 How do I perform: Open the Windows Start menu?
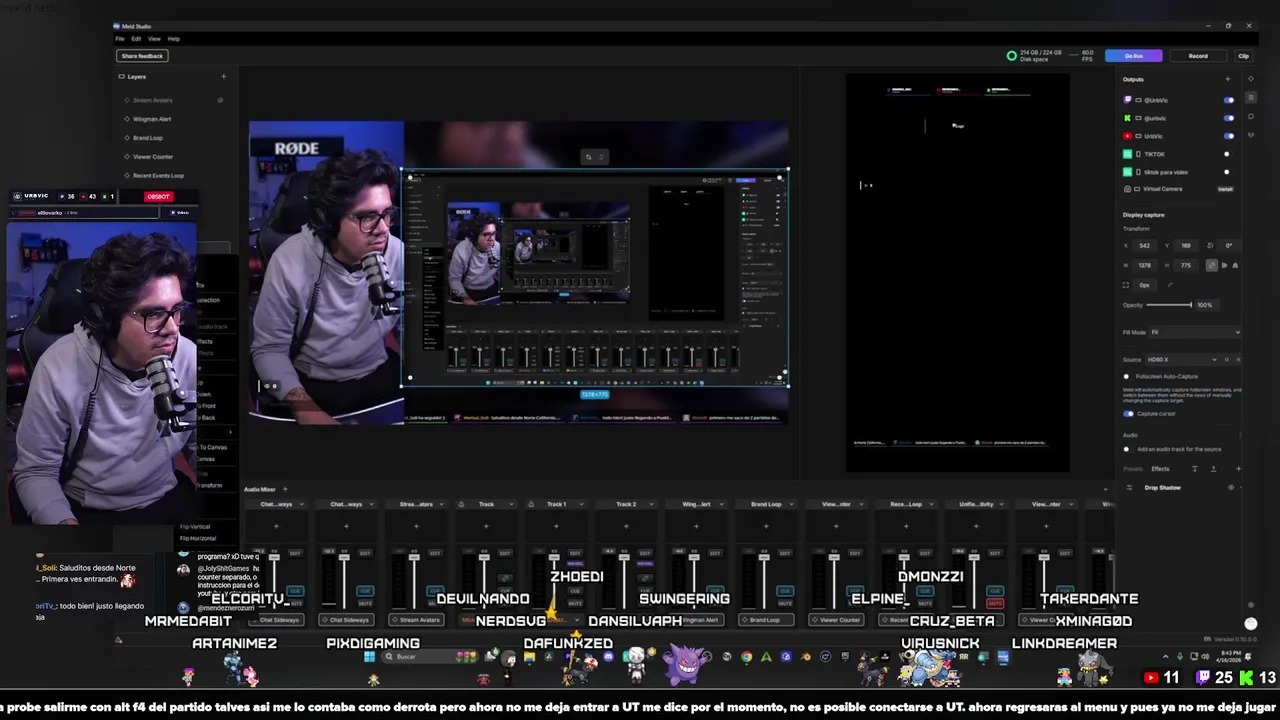369,657
